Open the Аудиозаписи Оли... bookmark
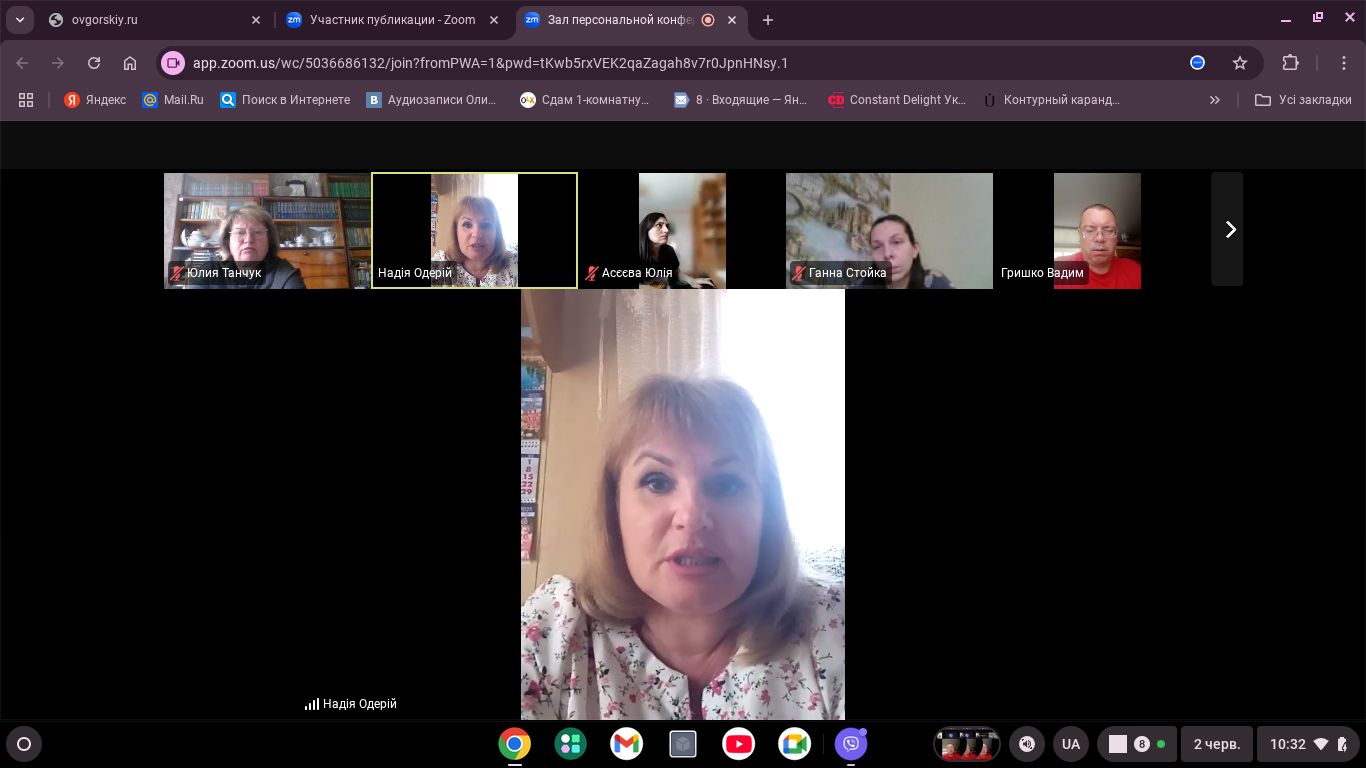The width and height of the screenshot is (1366, 768). click(432, 100)
